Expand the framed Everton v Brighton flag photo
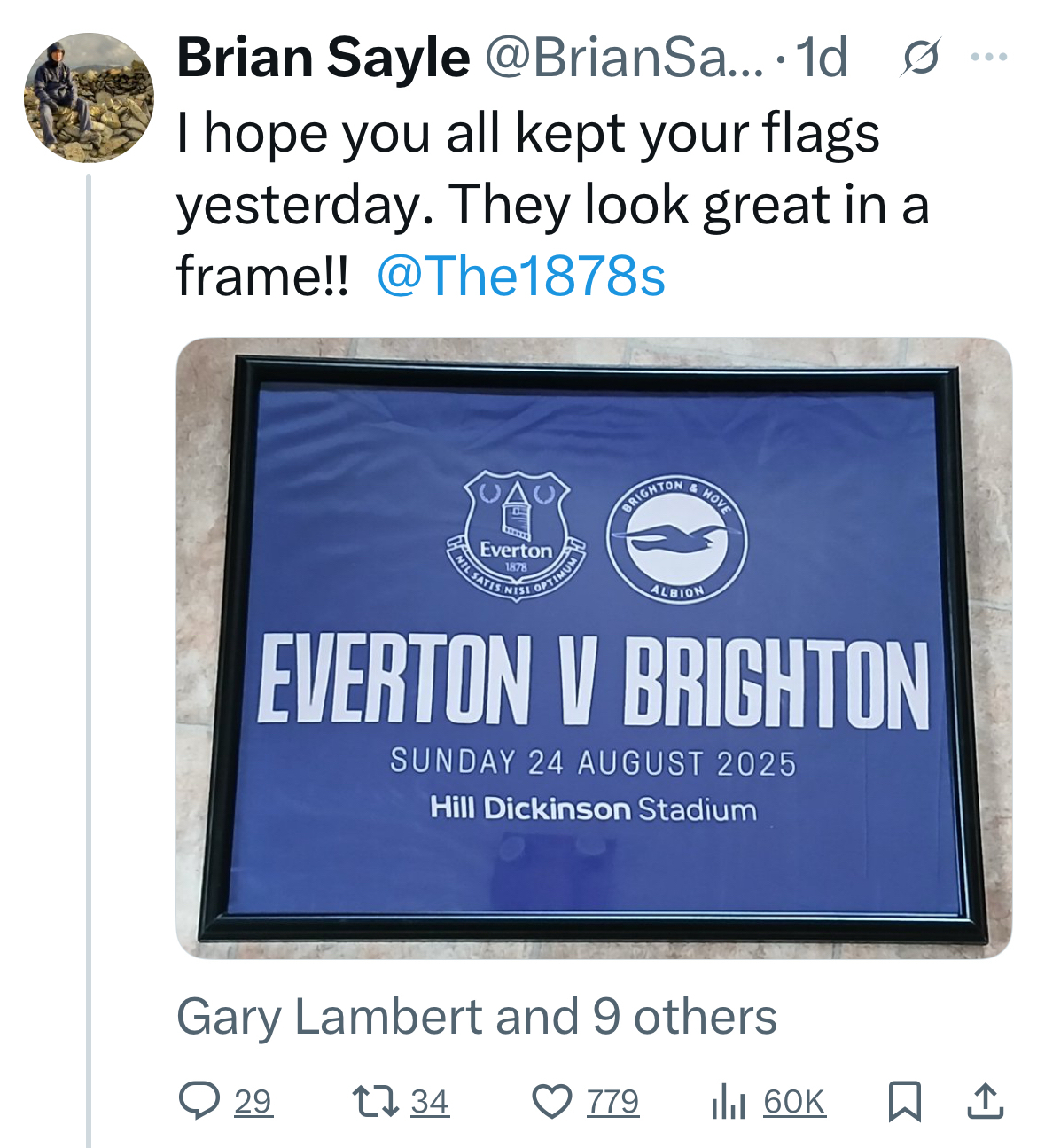 tap(594, 648)
